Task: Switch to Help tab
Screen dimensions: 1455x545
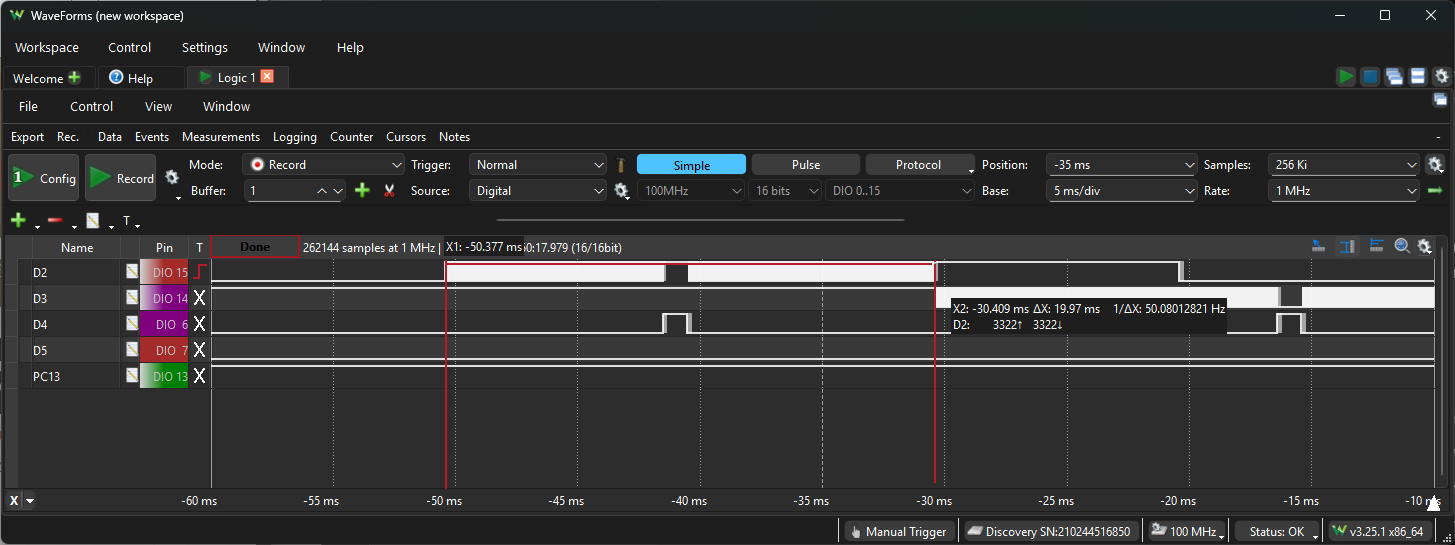Action: click(x=141, y=78)
